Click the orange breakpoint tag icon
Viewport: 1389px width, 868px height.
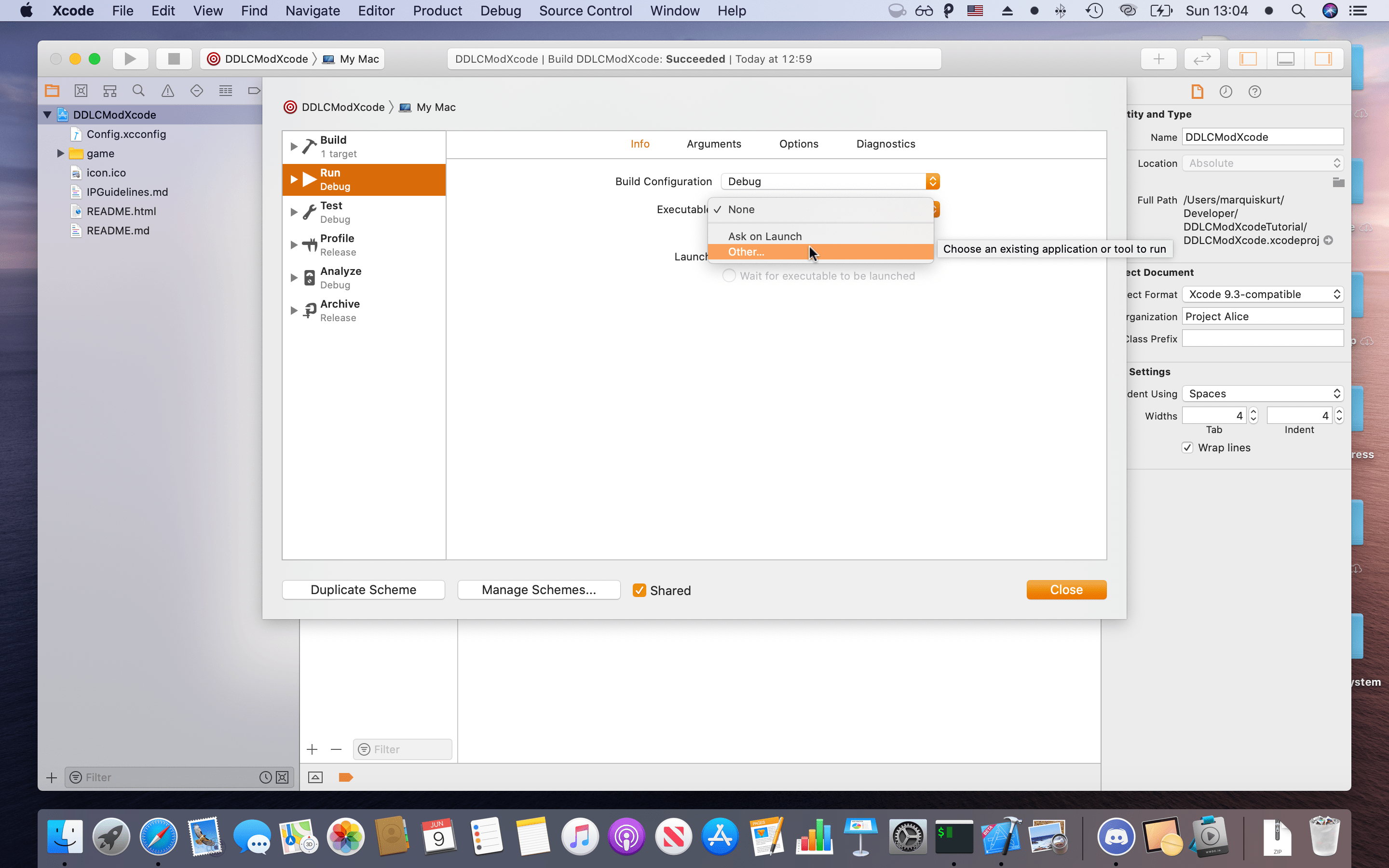coord(345,777)
